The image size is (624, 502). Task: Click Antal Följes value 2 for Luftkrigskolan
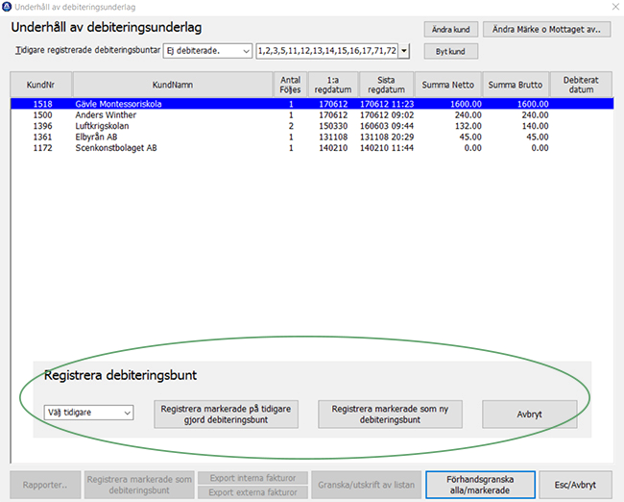click(291, 126)
